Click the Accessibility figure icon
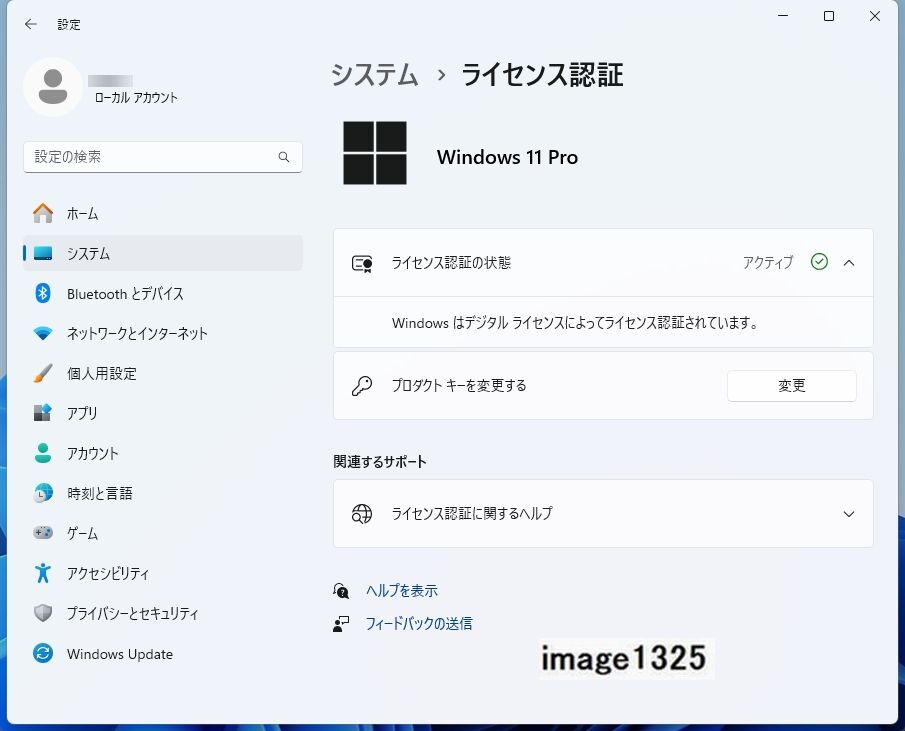905x731 pixels. 43,573
